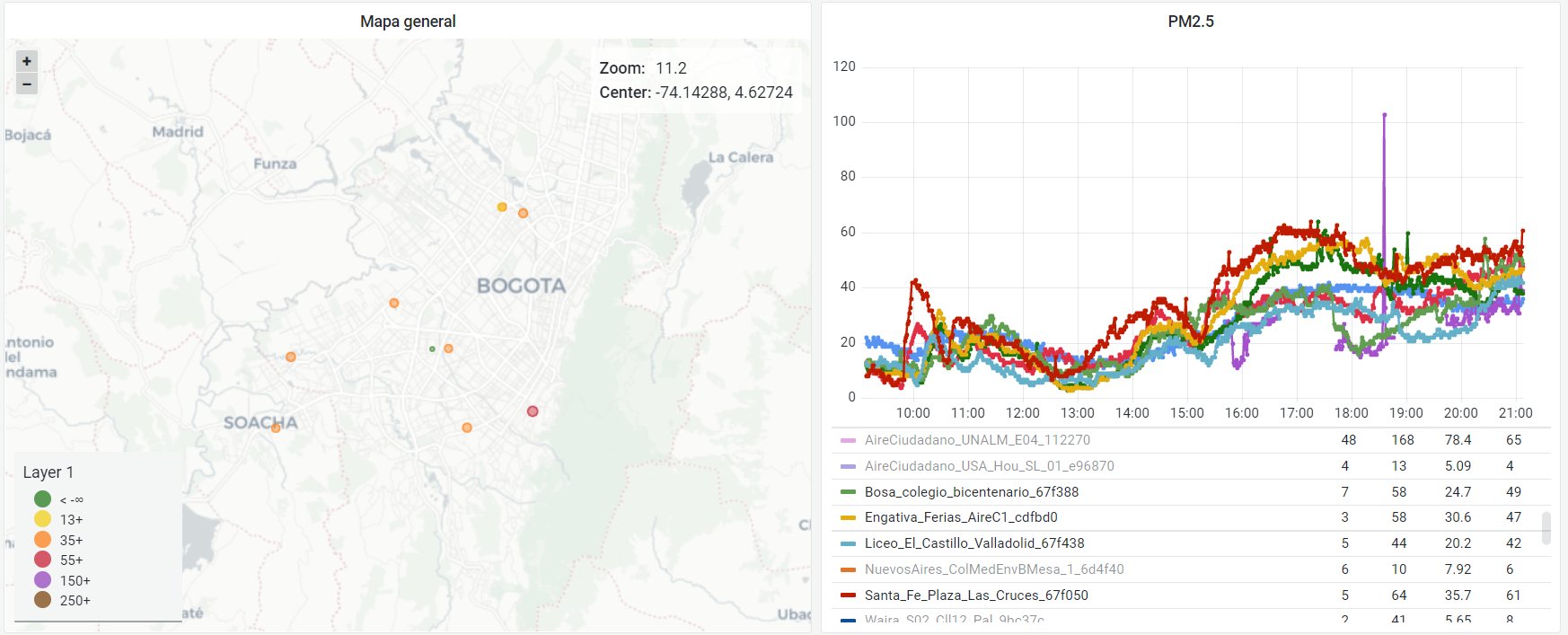Toggle AireCiudadano_UNALM_E04_112270 series visibility

(x=977, y=440)
